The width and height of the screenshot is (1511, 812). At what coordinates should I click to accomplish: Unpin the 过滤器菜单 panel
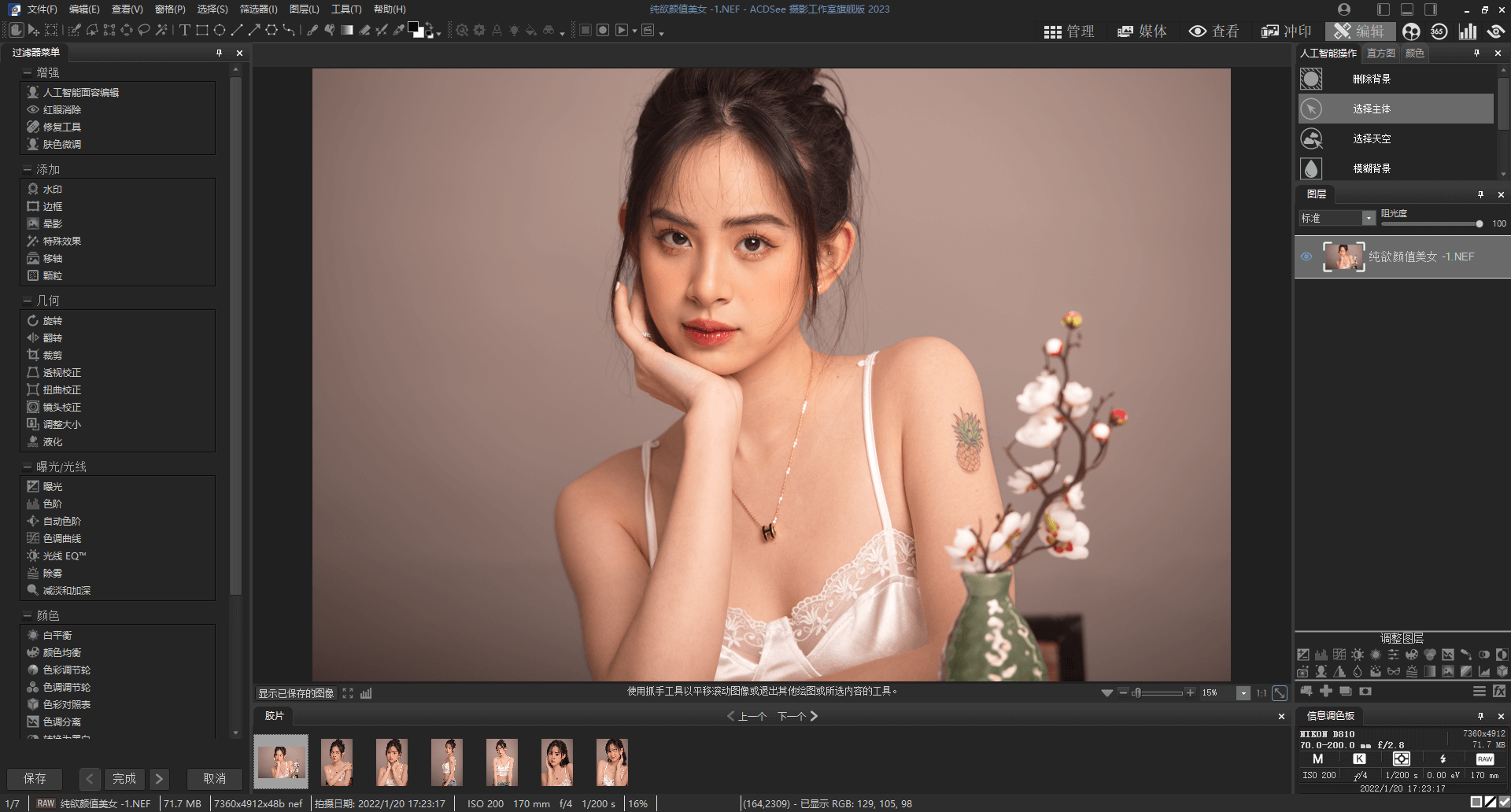point(219,53)
